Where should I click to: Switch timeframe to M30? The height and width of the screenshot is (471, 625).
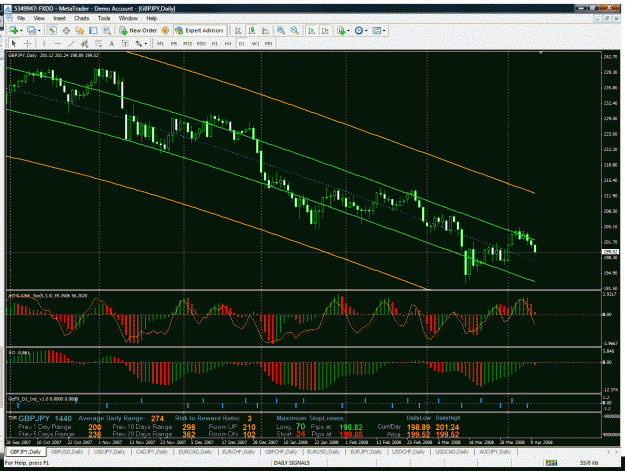201,44
